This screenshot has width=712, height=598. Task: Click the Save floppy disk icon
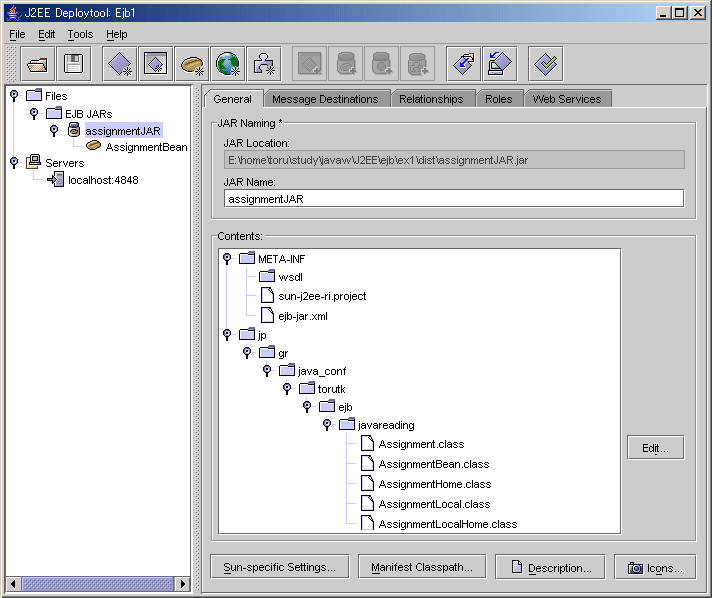click(x=74, y=64)
